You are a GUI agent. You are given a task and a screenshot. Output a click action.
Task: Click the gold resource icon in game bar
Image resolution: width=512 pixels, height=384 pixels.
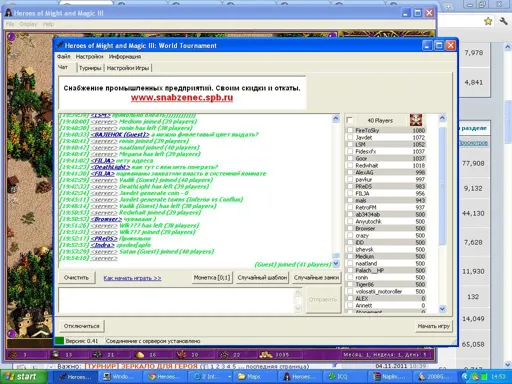(266, 355)
